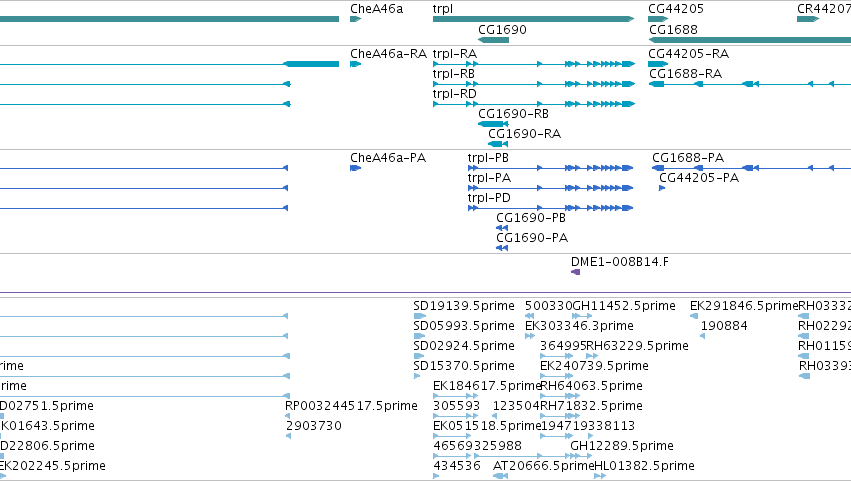Click the RH64063.5prime EST label
The height and width of the screenshot is (481, 851).
pos(592,387)
